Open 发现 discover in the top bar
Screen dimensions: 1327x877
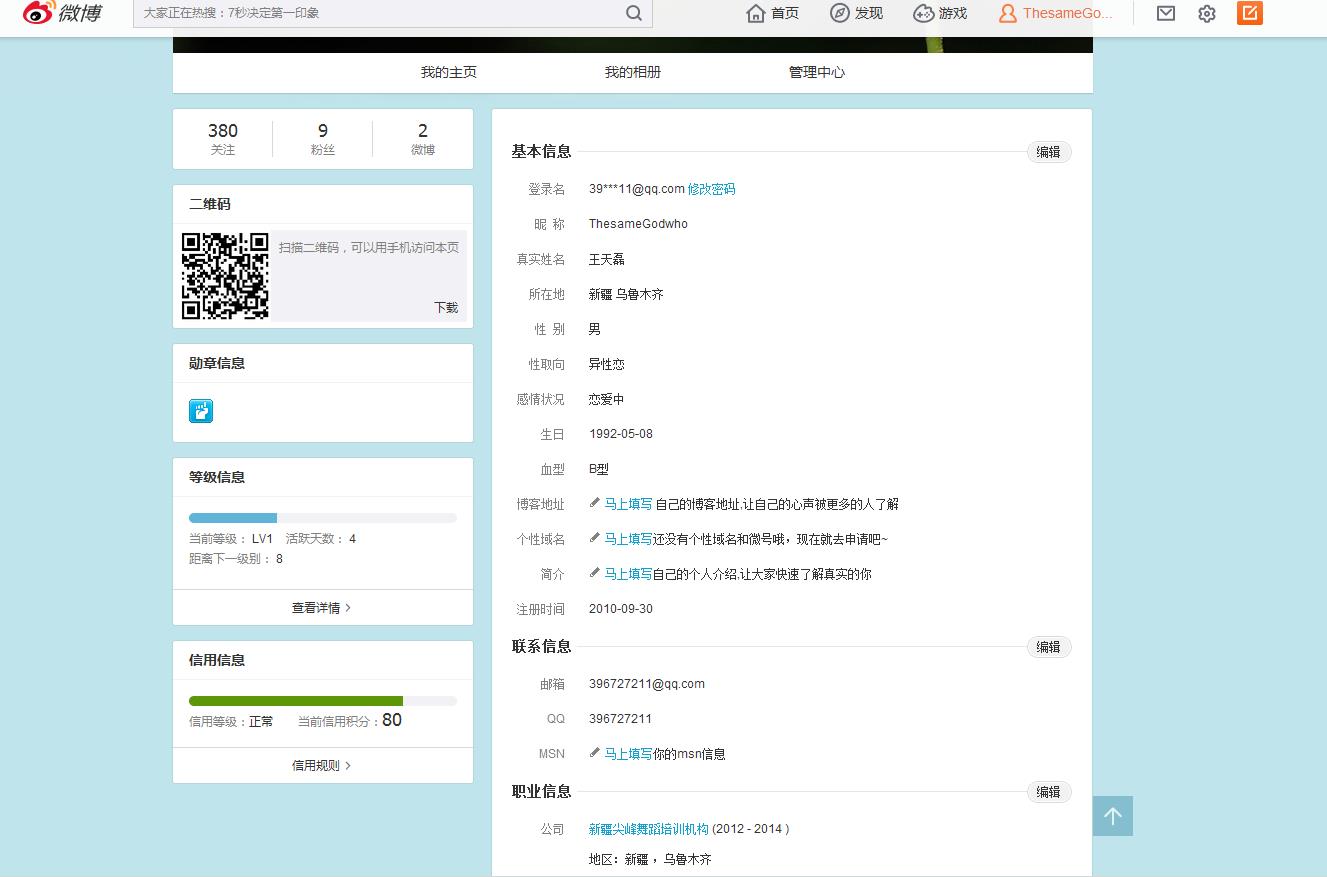click(x=857, y=13)
